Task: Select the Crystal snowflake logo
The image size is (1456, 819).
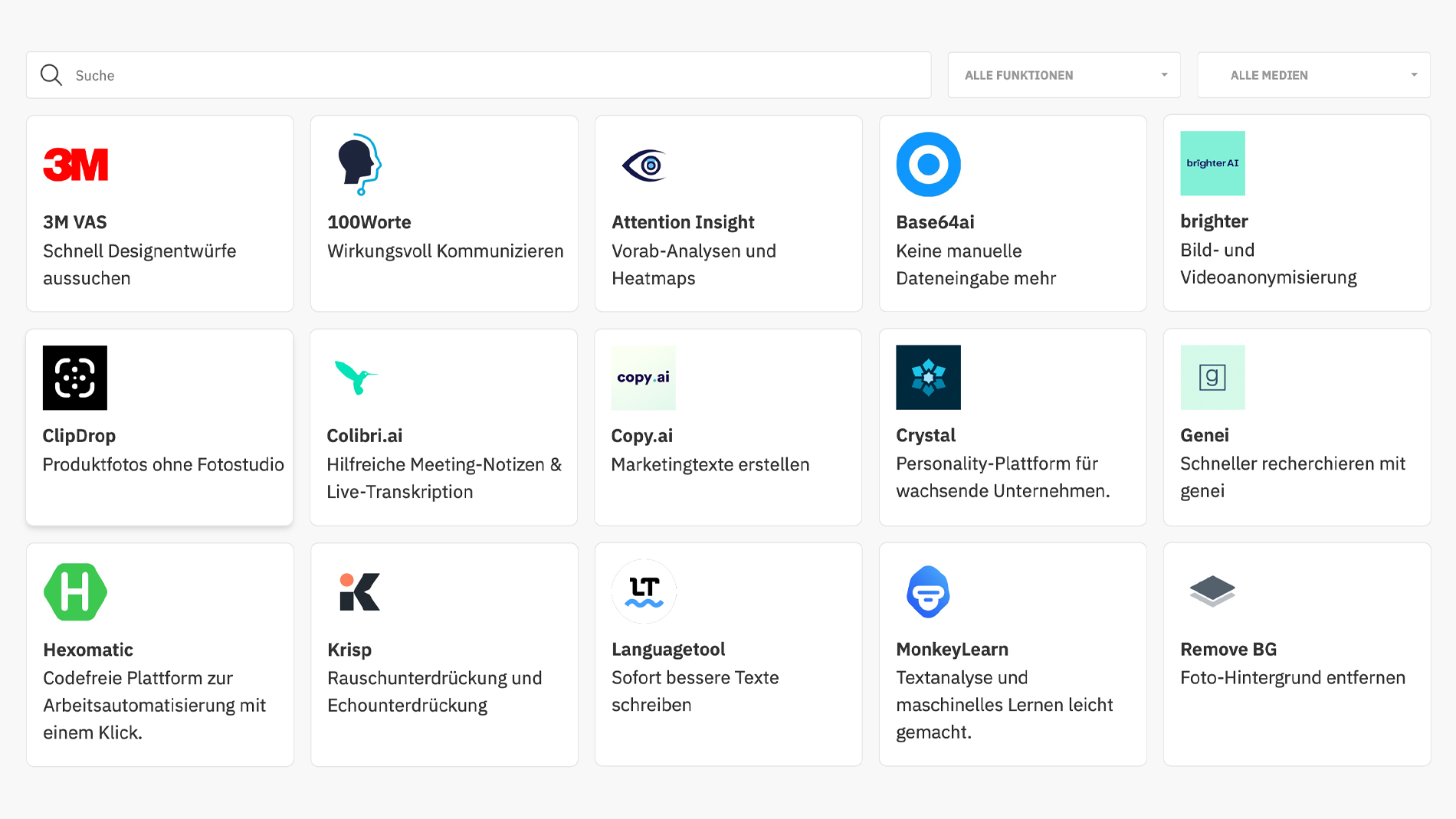Action: click(928, 377)
